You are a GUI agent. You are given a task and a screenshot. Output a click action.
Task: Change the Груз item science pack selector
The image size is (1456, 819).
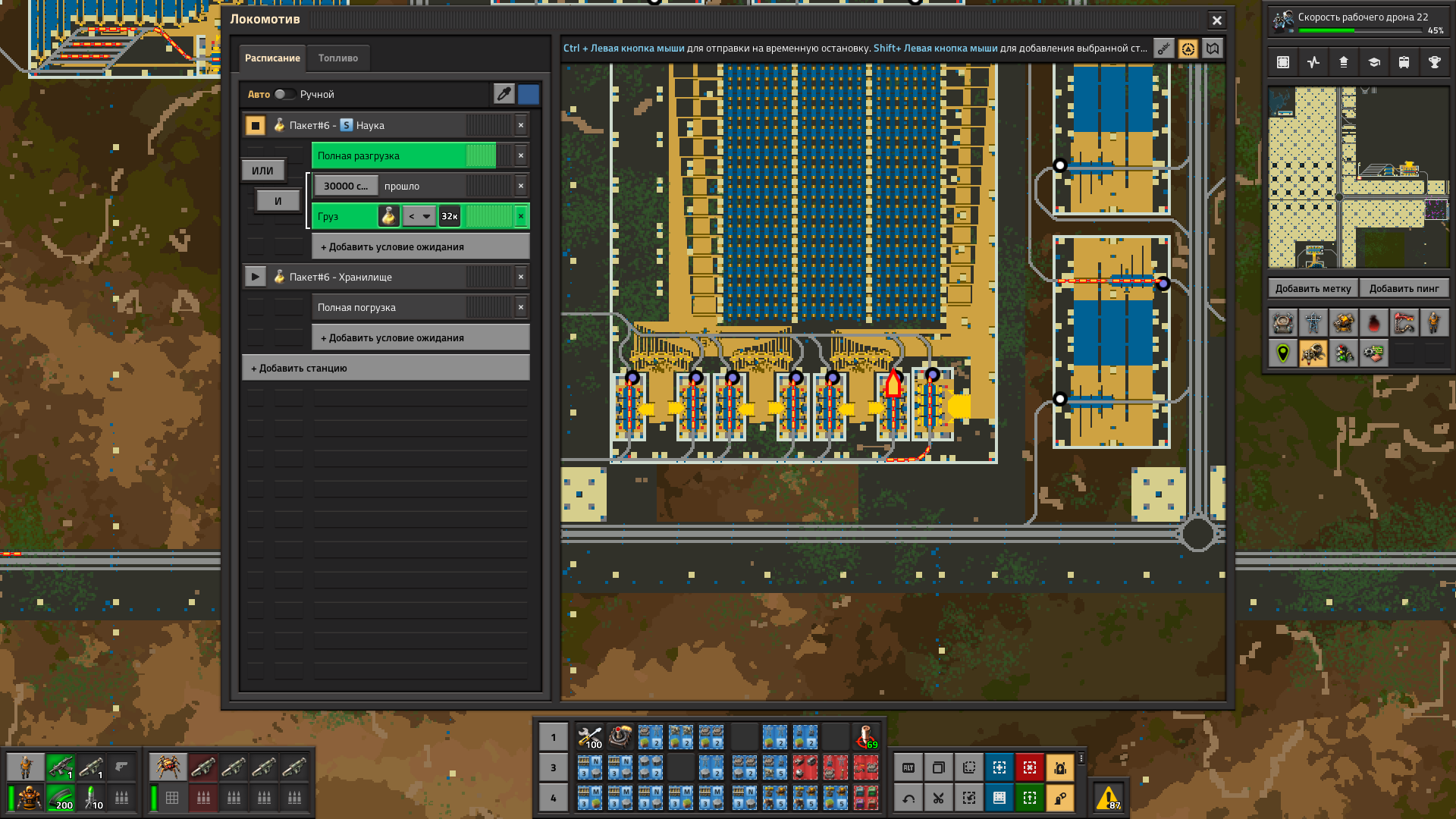388,216
